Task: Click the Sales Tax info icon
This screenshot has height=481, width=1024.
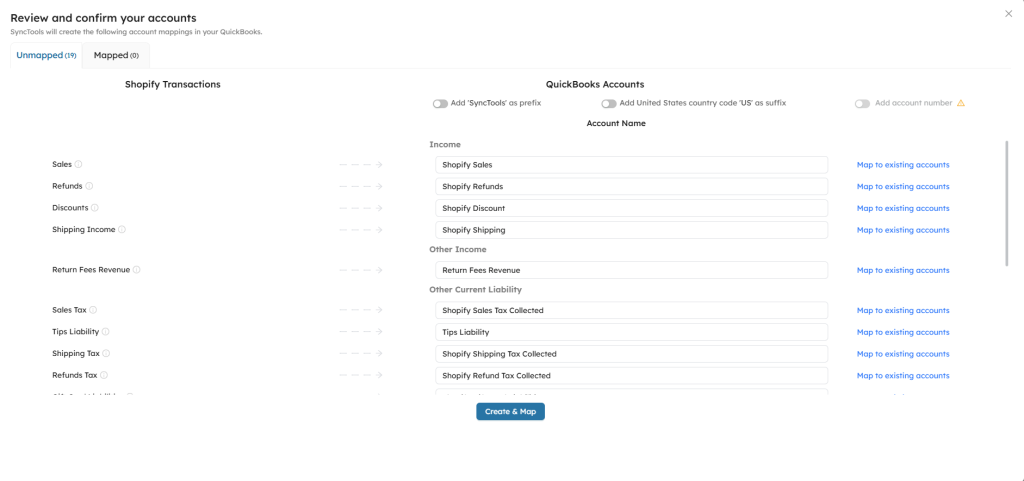Action: click(93, 310)
